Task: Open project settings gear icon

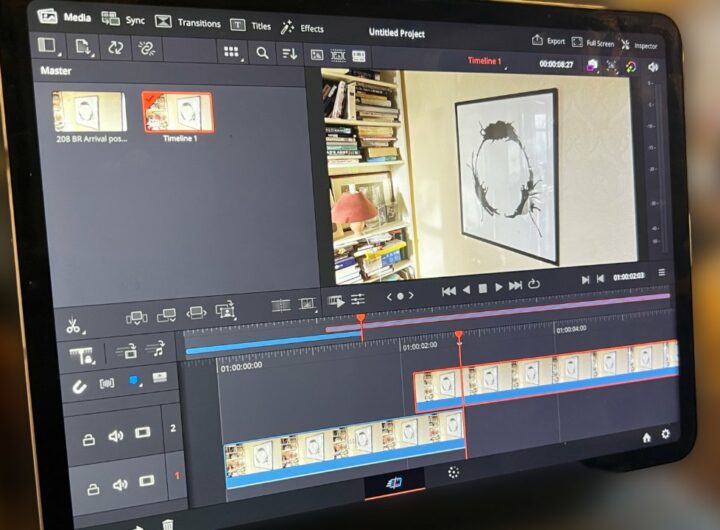Action: 666,434
